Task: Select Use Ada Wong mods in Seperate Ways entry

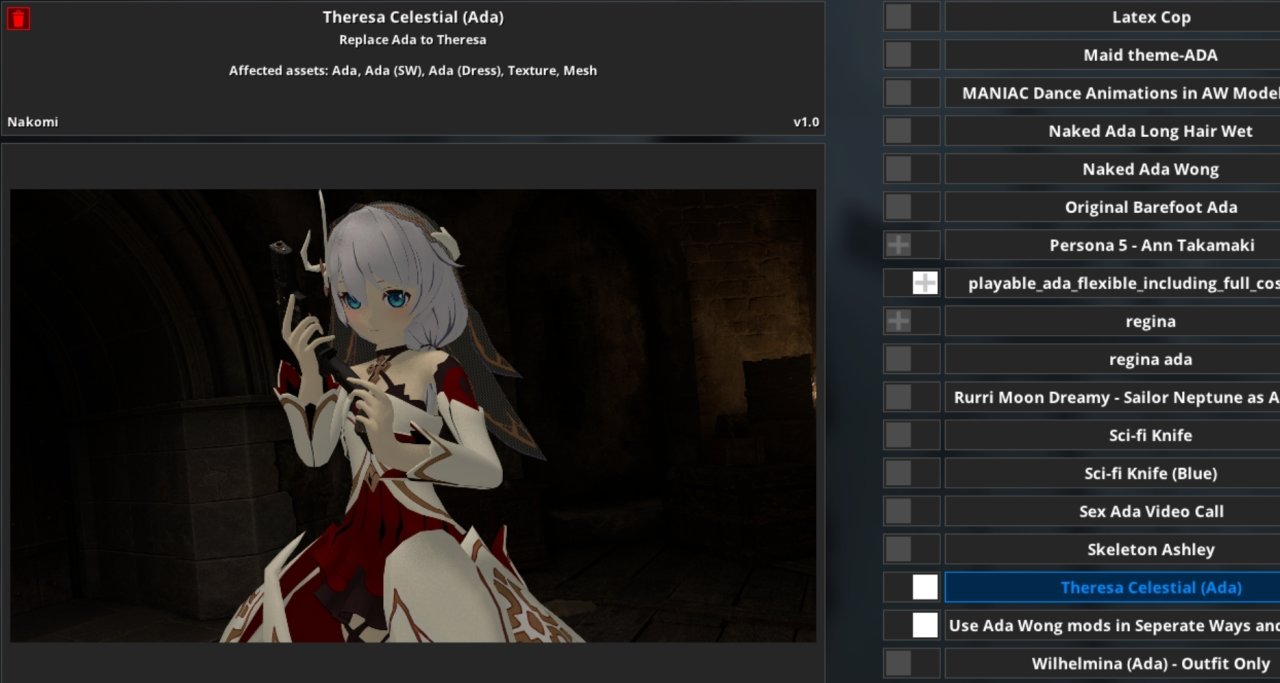Action: [x=1112, y=625]
